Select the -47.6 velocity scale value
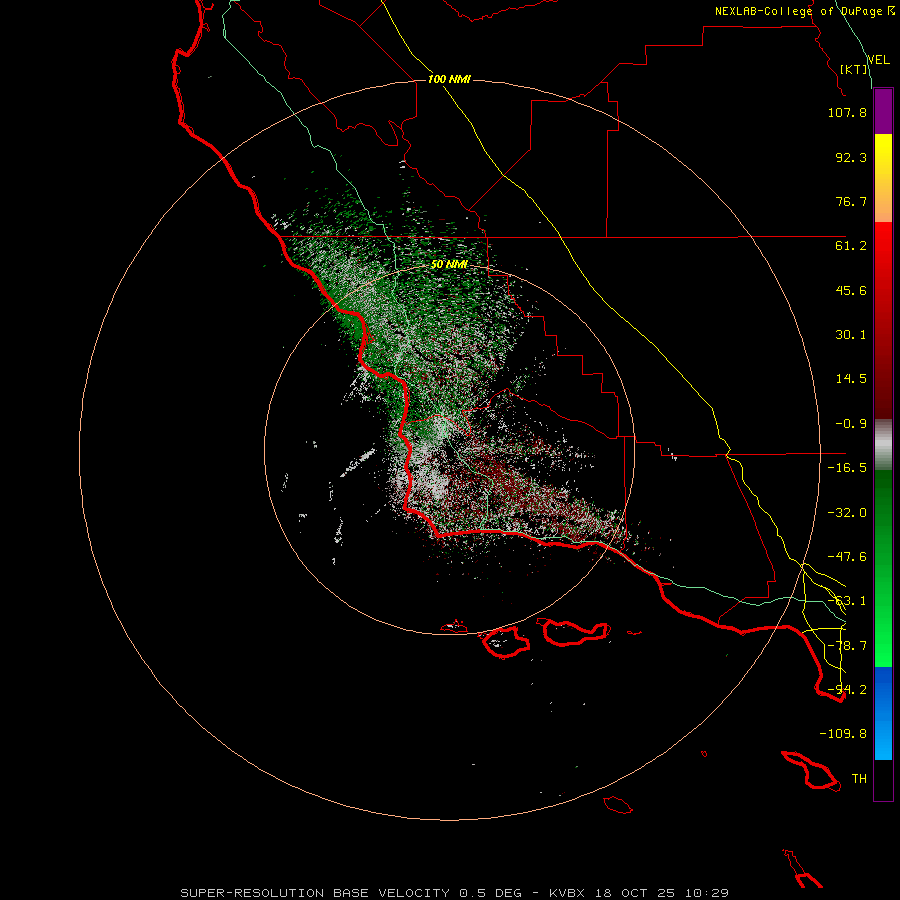This screenshot has width=900, height=900. tap(847, 557)
